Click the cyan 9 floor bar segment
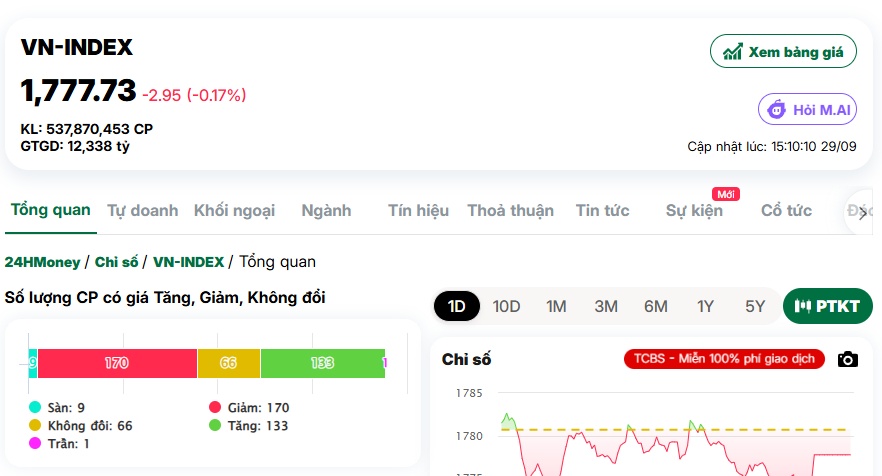The width and height of the screenshot is (882, 476). 33,363
